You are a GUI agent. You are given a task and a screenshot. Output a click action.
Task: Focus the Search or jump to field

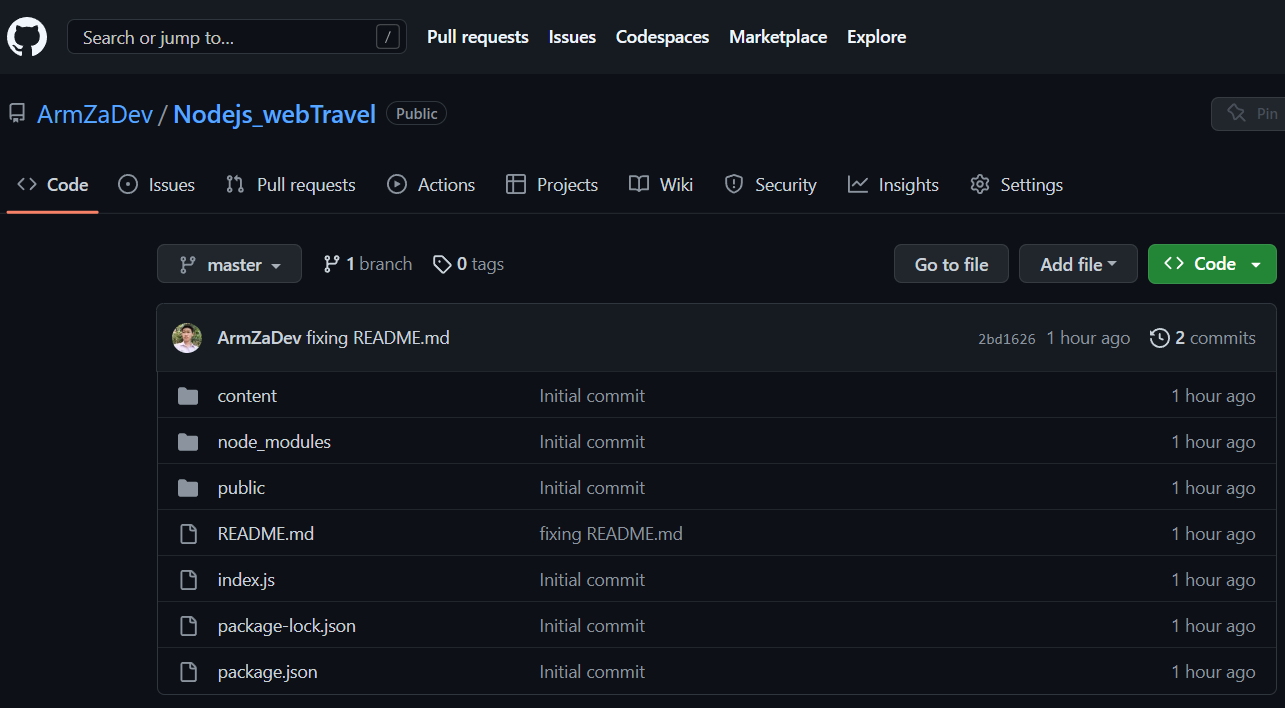(x=237, y=37)
